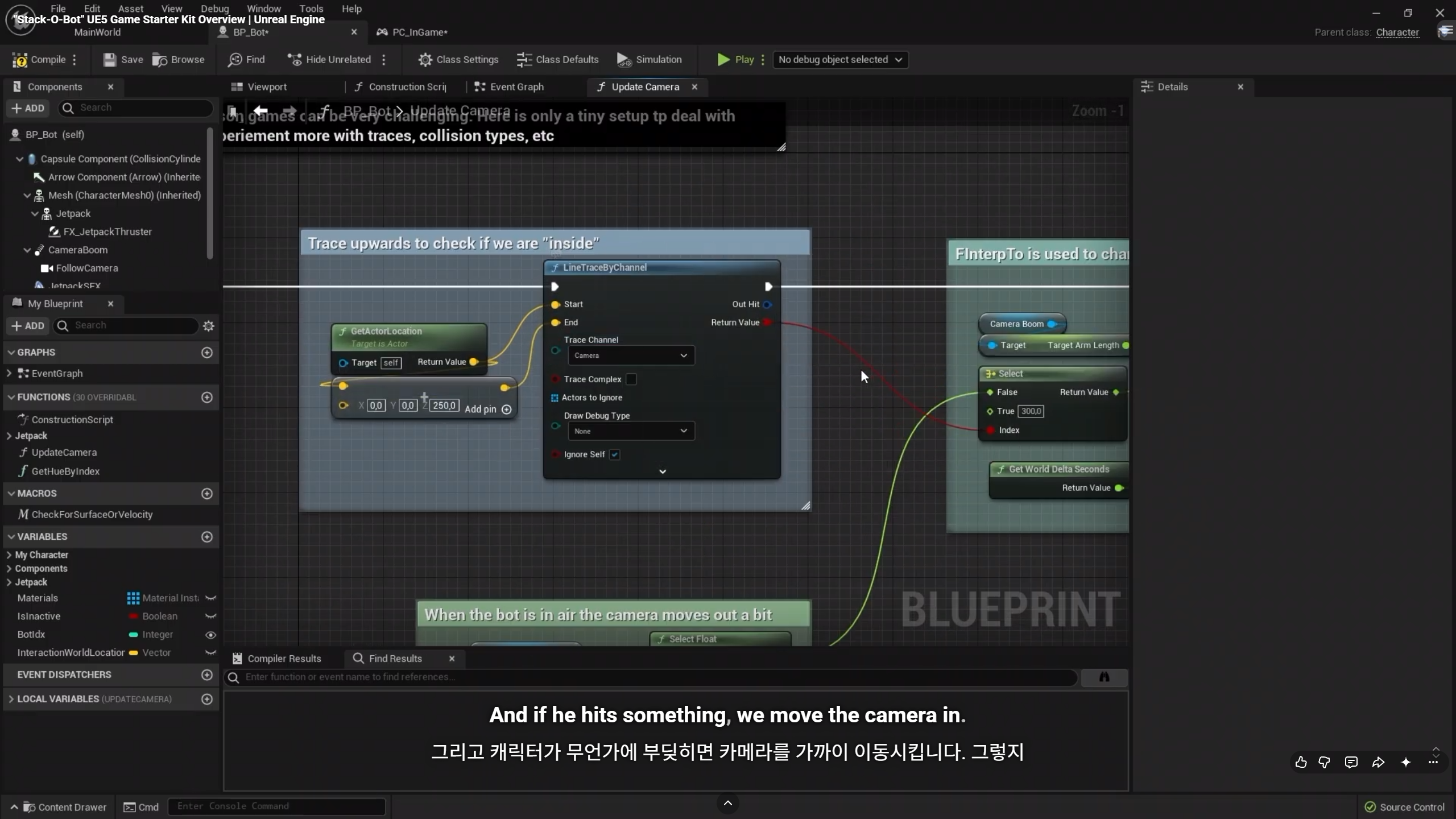This screenshot has width=1456, height=819.
Task: Toggle Materials variable visibility eye
Action: click(x=210, y=598)
